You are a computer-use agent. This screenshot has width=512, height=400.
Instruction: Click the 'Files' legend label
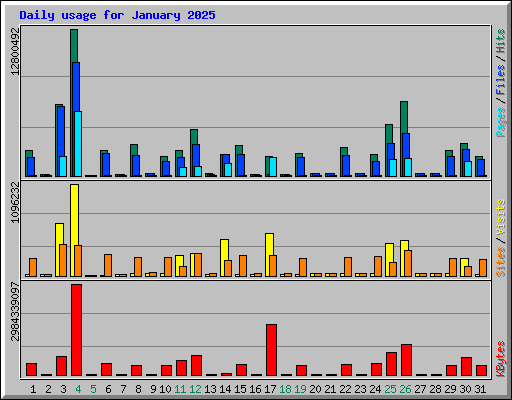pyautogui.click(x=501, y=80)
